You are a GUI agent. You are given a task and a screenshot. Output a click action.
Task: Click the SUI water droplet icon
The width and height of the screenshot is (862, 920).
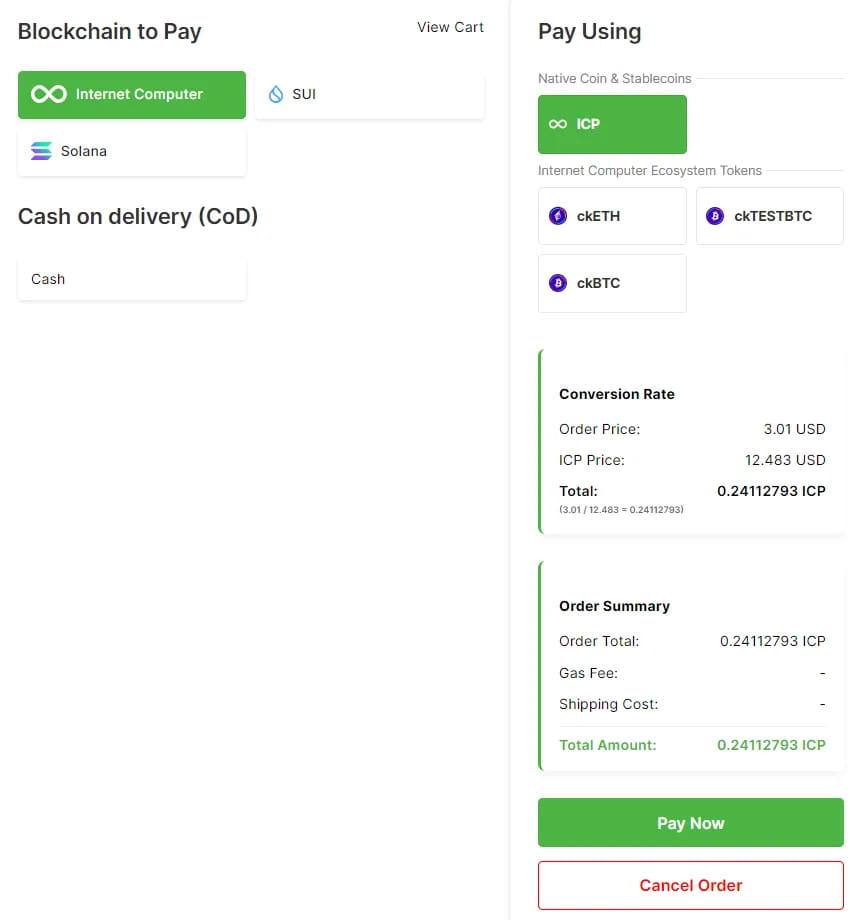tap(276, 94)
